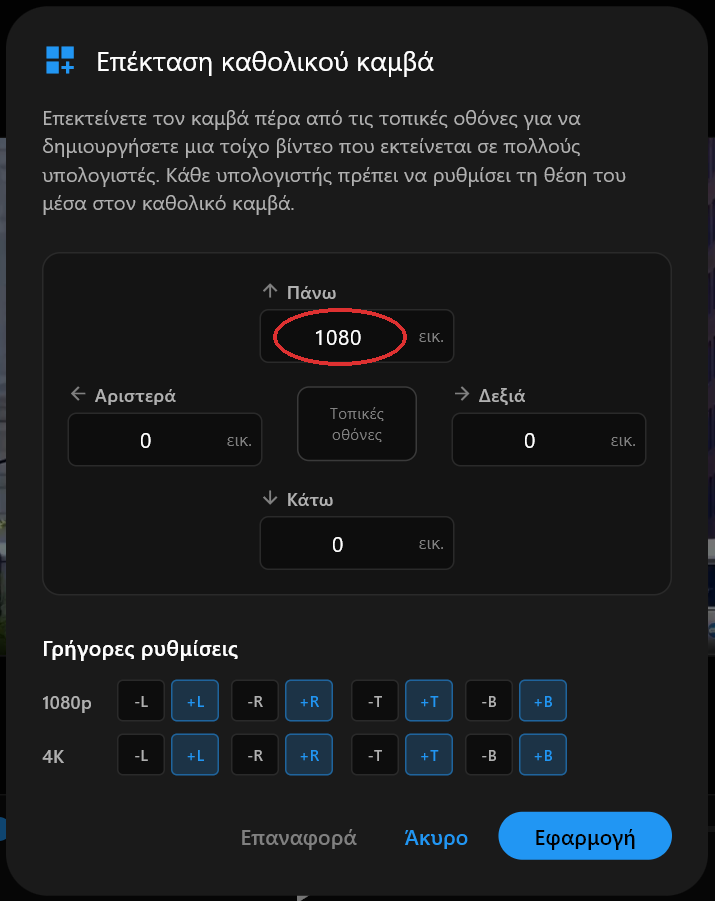Add 4K to bottom with +B
715x901 pixels.
543,755
